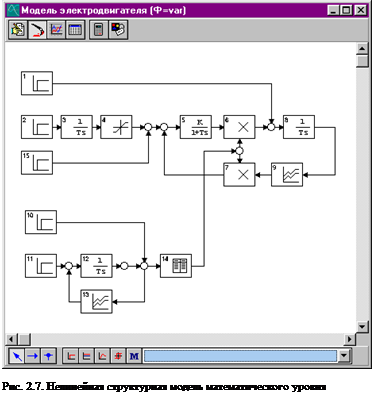This screenshot has width=376, height=399.
Task: Click the horizontal scrollbar right arrow
Action: pos(350,339)
